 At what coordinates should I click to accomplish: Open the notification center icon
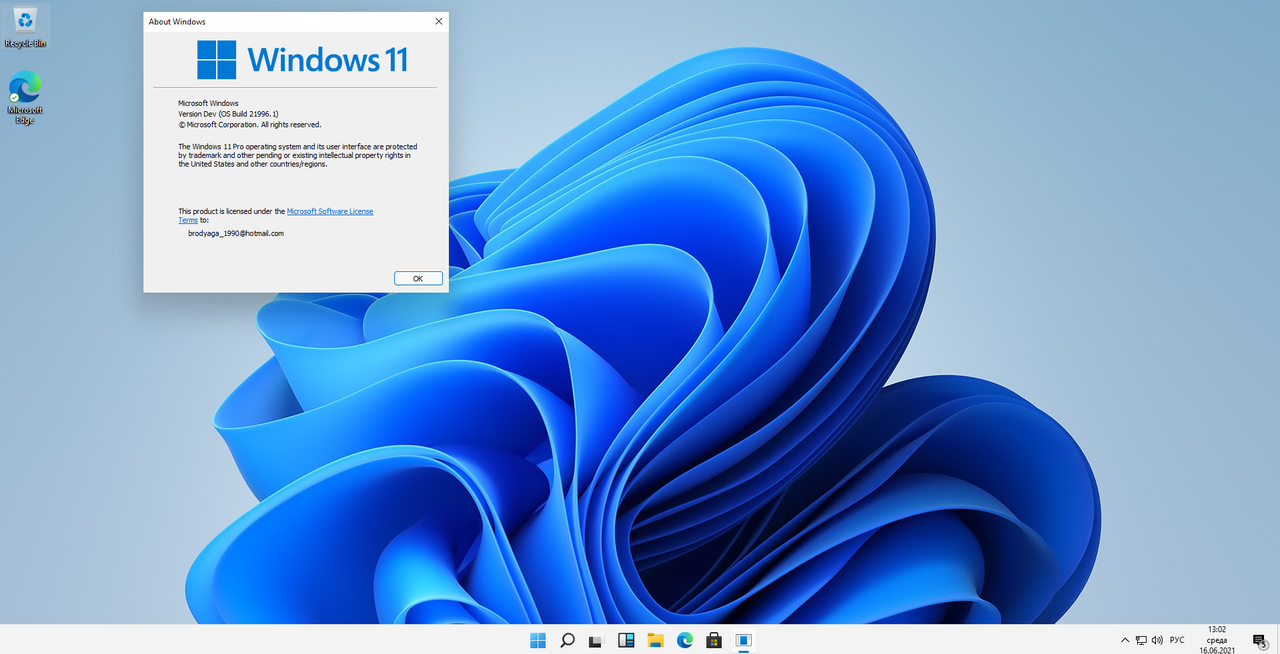click(1260, 640)
